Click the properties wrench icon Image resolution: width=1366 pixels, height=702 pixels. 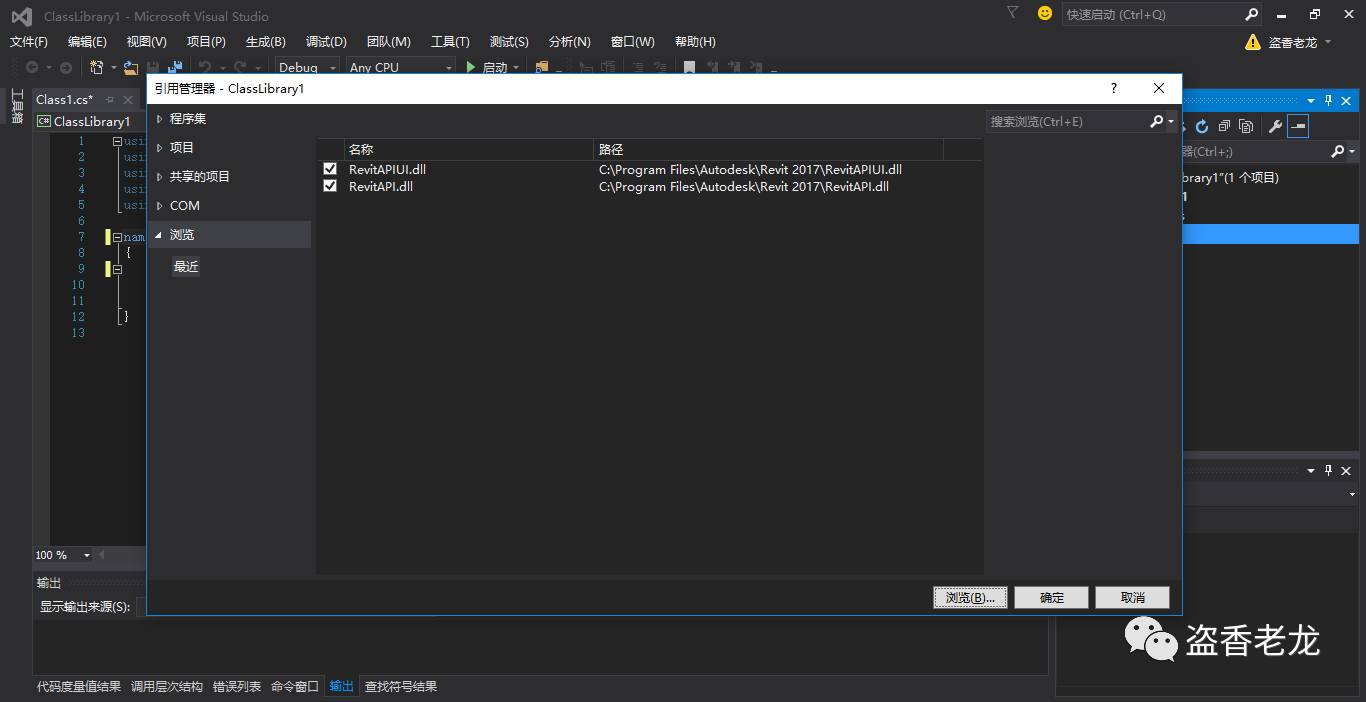point(1275,126)
